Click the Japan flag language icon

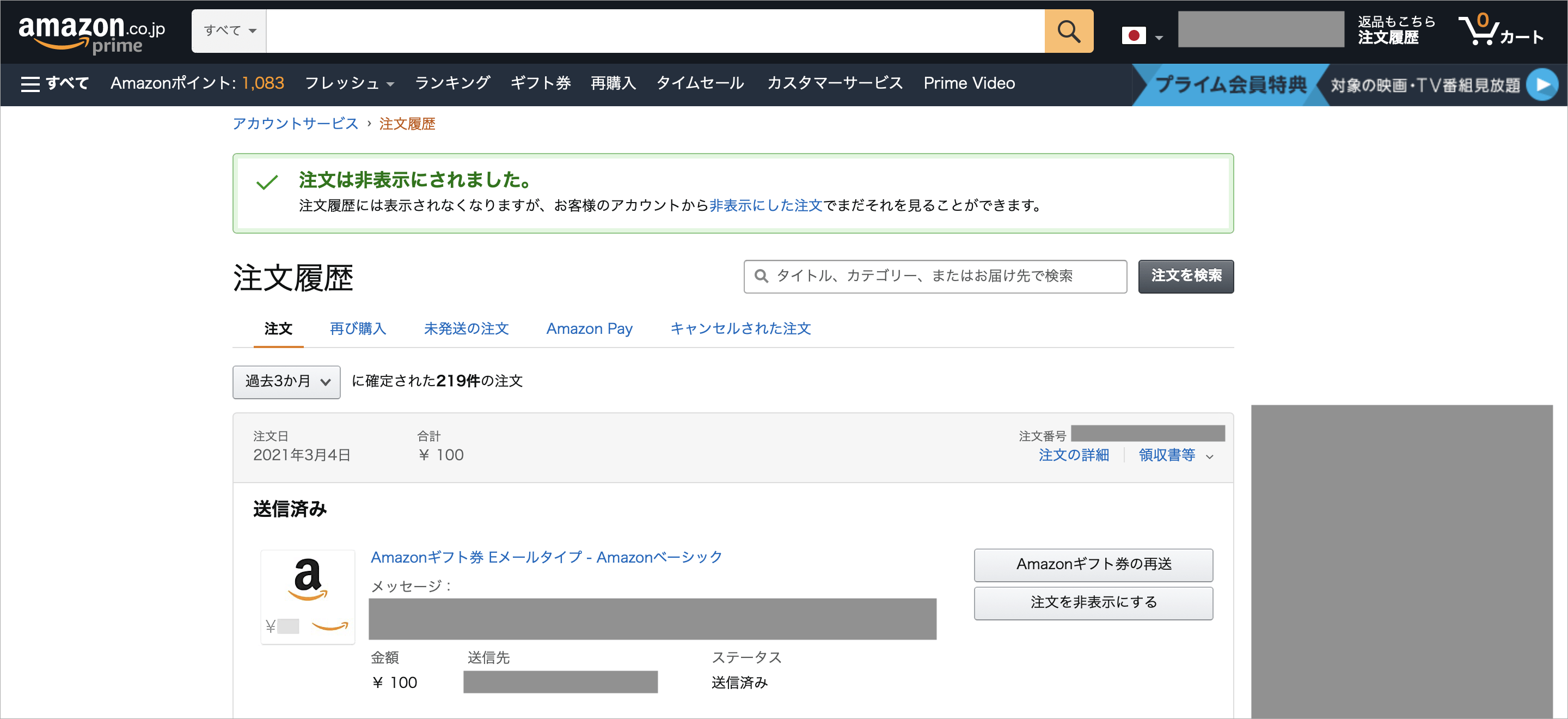pos(1134,36)
